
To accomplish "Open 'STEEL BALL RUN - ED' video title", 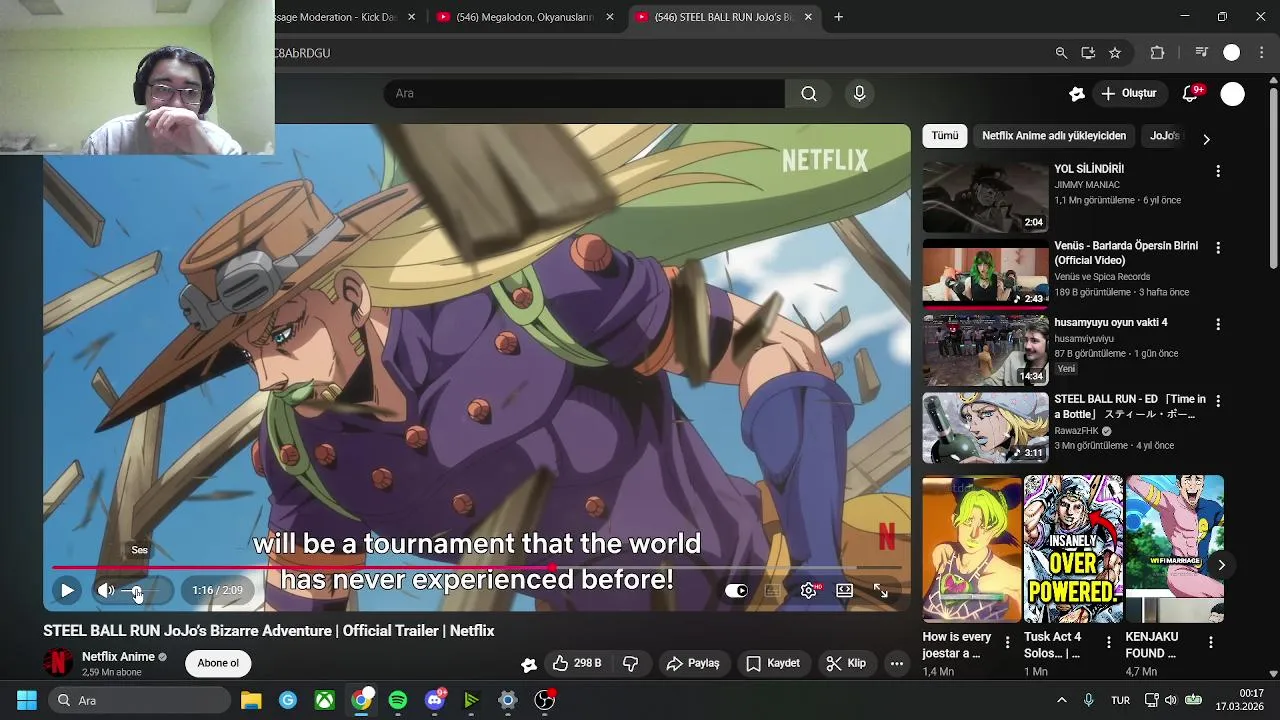I will coord(1130,406).
